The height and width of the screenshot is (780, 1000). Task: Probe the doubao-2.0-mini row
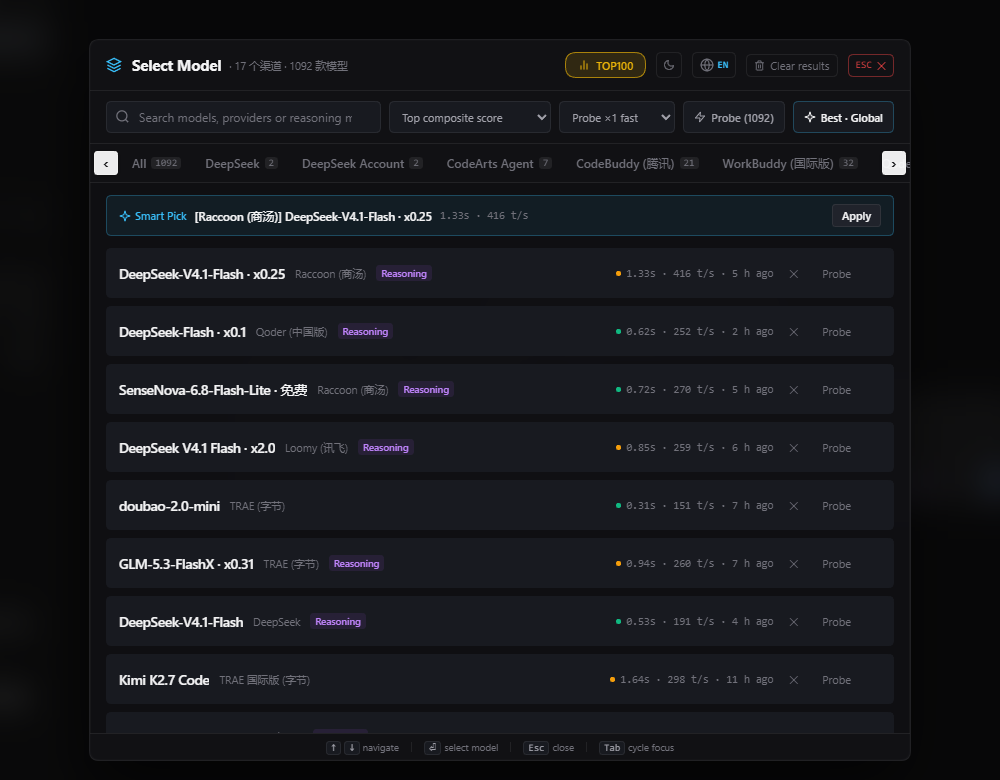[x=836, y=506]
